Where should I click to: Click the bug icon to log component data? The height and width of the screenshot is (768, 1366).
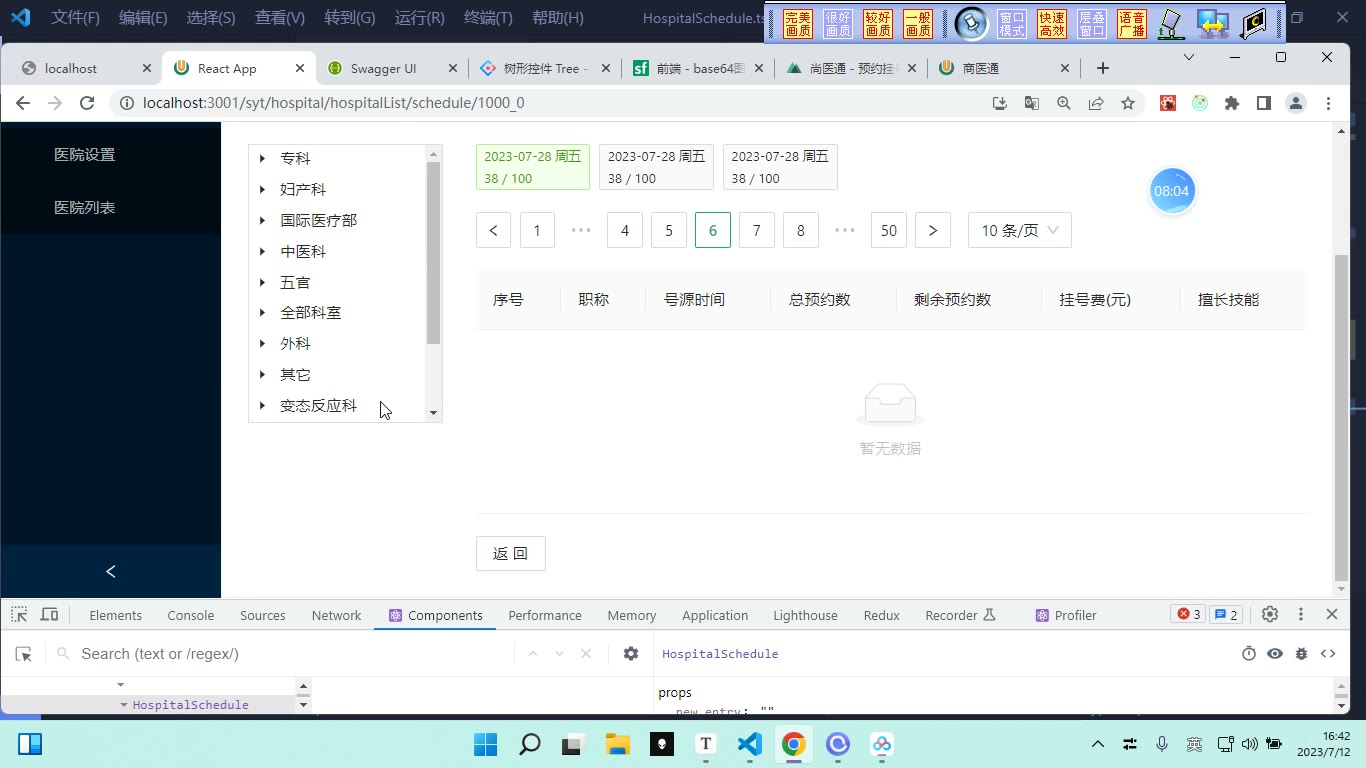point(1301,654)
